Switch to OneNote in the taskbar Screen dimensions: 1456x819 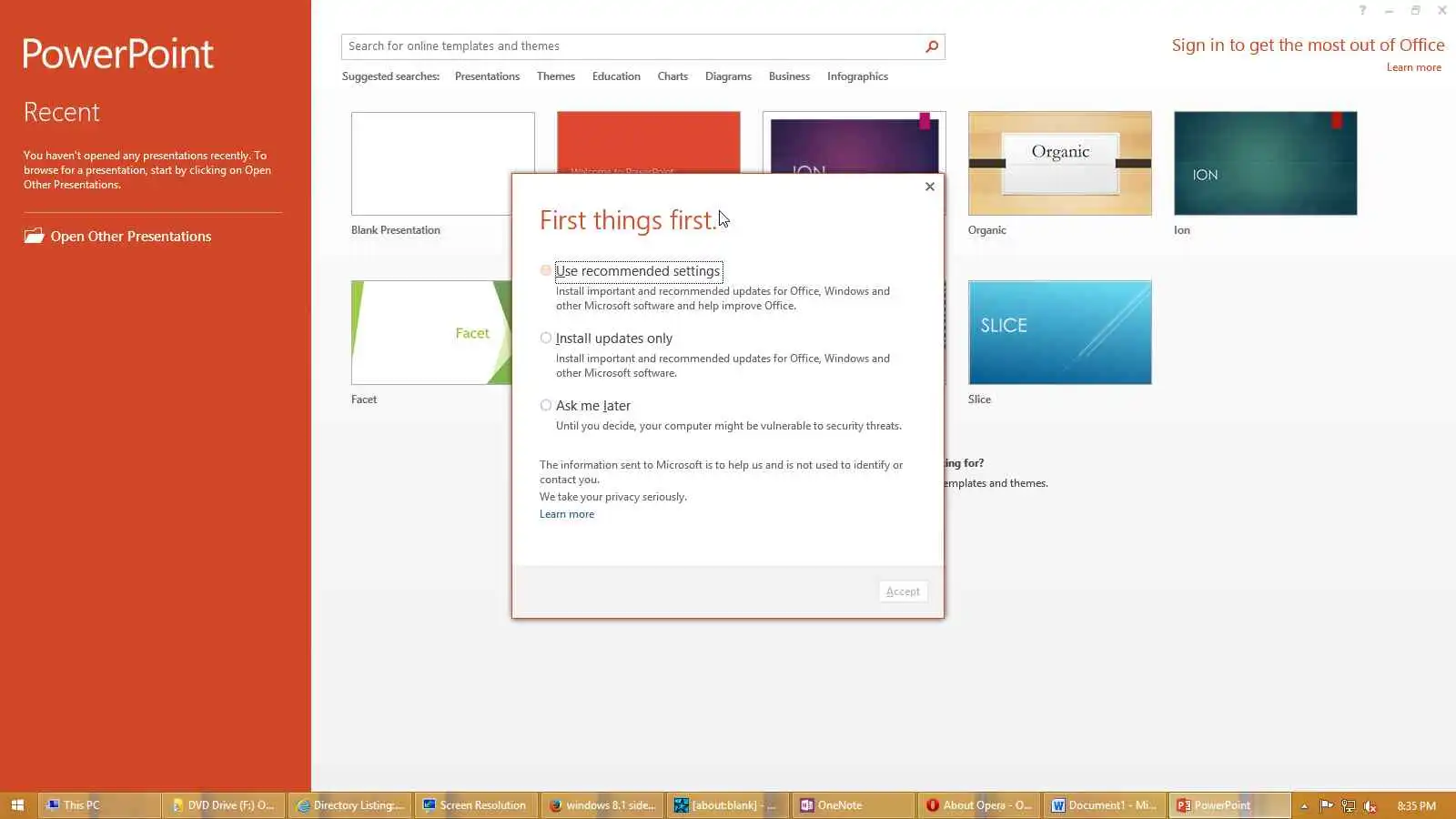pyautogui.click(x=852, y=805)
